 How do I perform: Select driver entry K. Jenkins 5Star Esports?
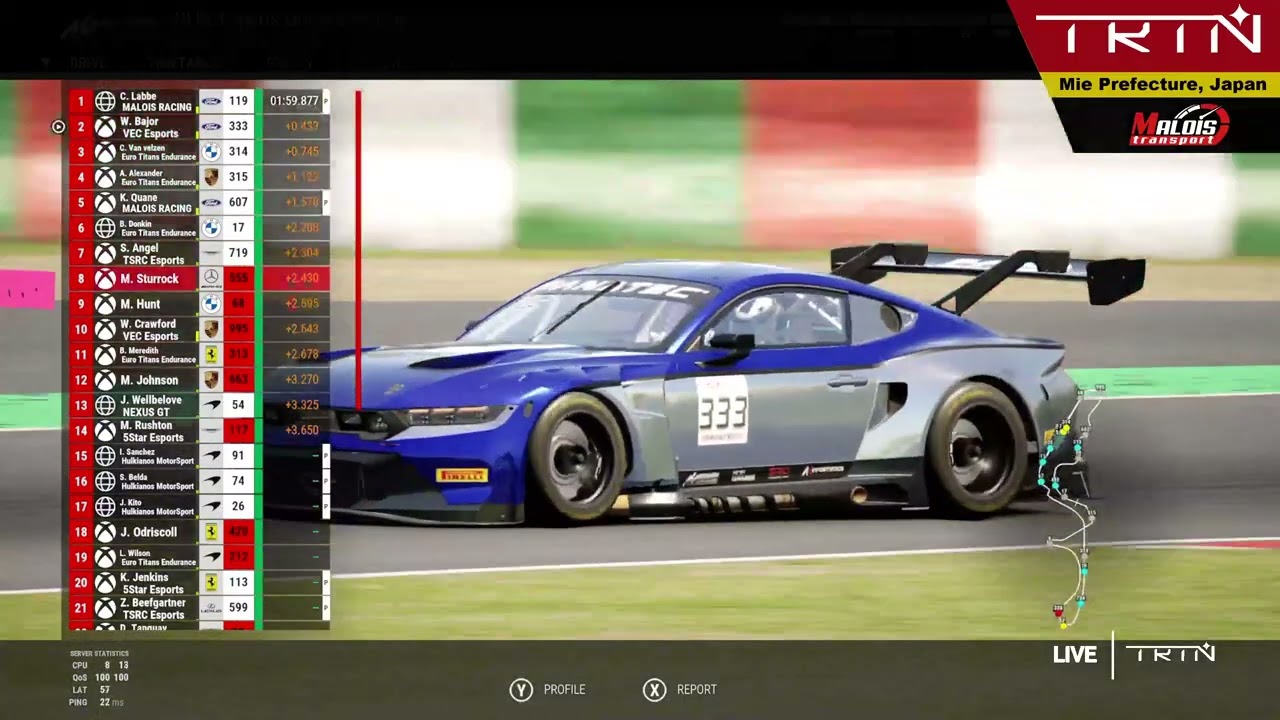point(152,582)
